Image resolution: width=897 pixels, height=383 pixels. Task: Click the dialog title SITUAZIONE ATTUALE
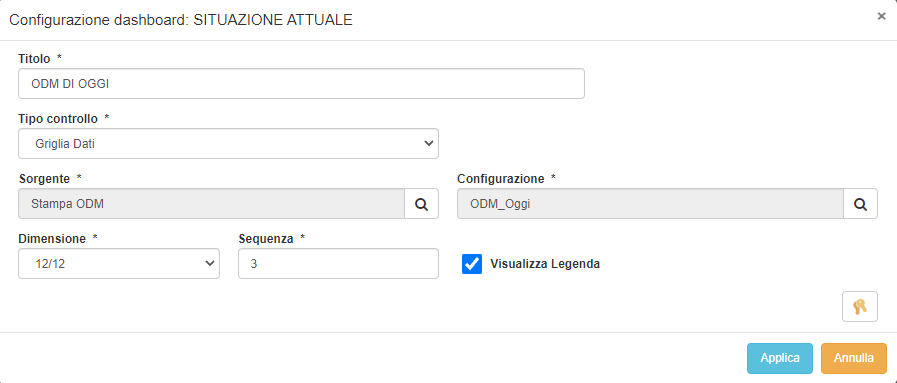coord(273,21)
